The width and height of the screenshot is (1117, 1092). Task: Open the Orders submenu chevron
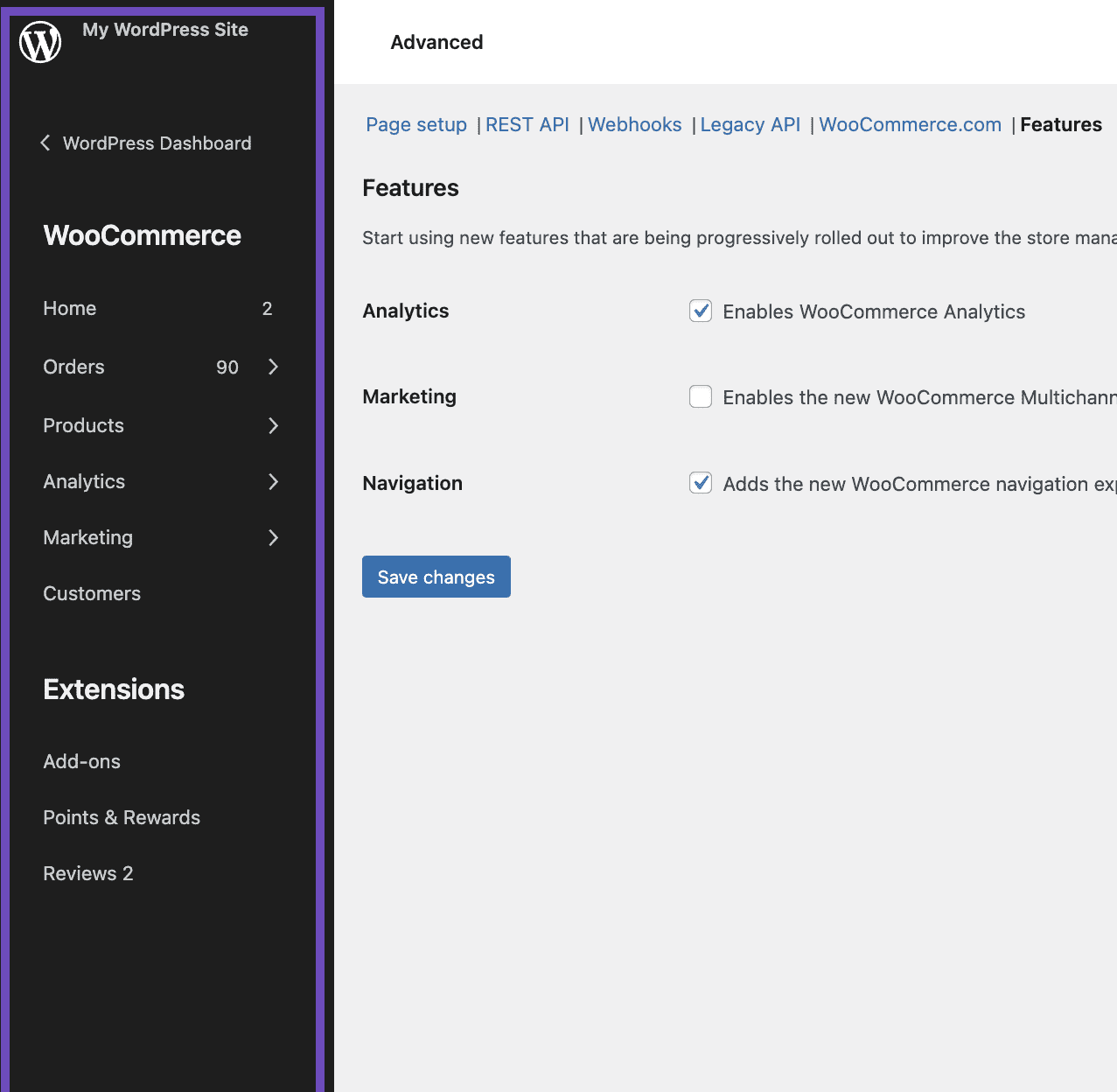click(273, 367)
